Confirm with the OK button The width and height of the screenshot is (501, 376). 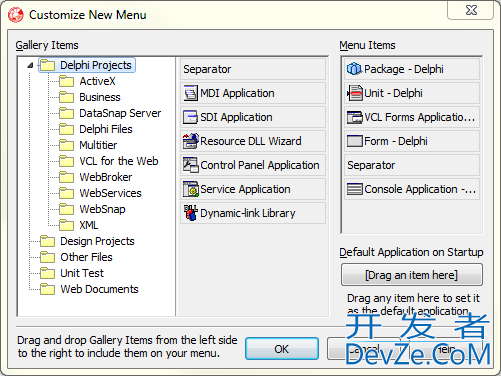coord(282,349)
